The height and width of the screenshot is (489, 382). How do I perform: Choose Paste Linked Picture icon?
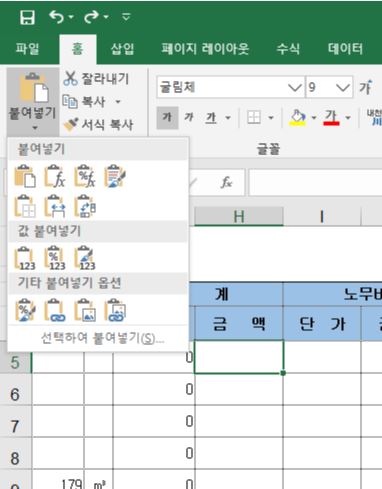click(x=115, y=310)
